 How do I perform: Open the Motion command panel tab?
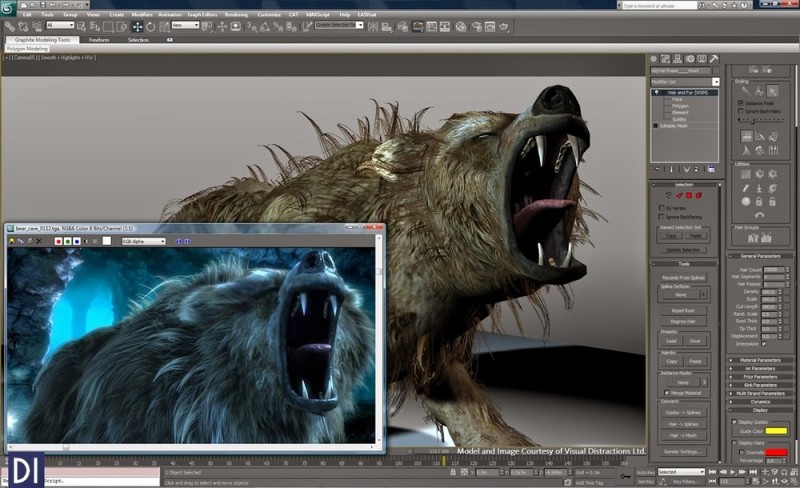pyautogui.click(x=690, y=59)
